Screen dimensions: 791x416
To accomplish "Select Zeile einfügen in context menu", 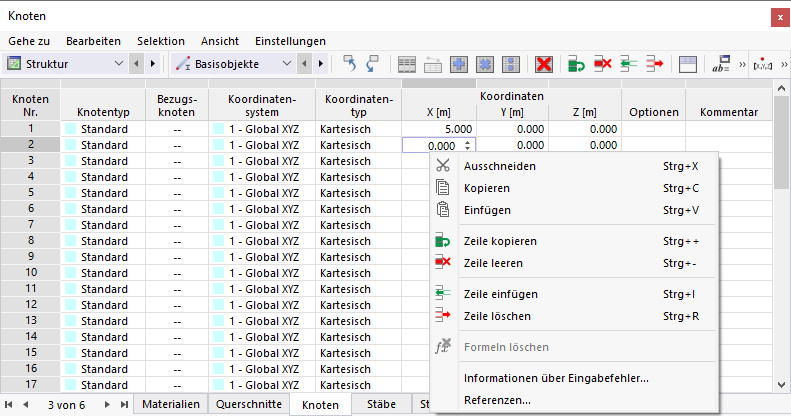I will click(575, 294).
